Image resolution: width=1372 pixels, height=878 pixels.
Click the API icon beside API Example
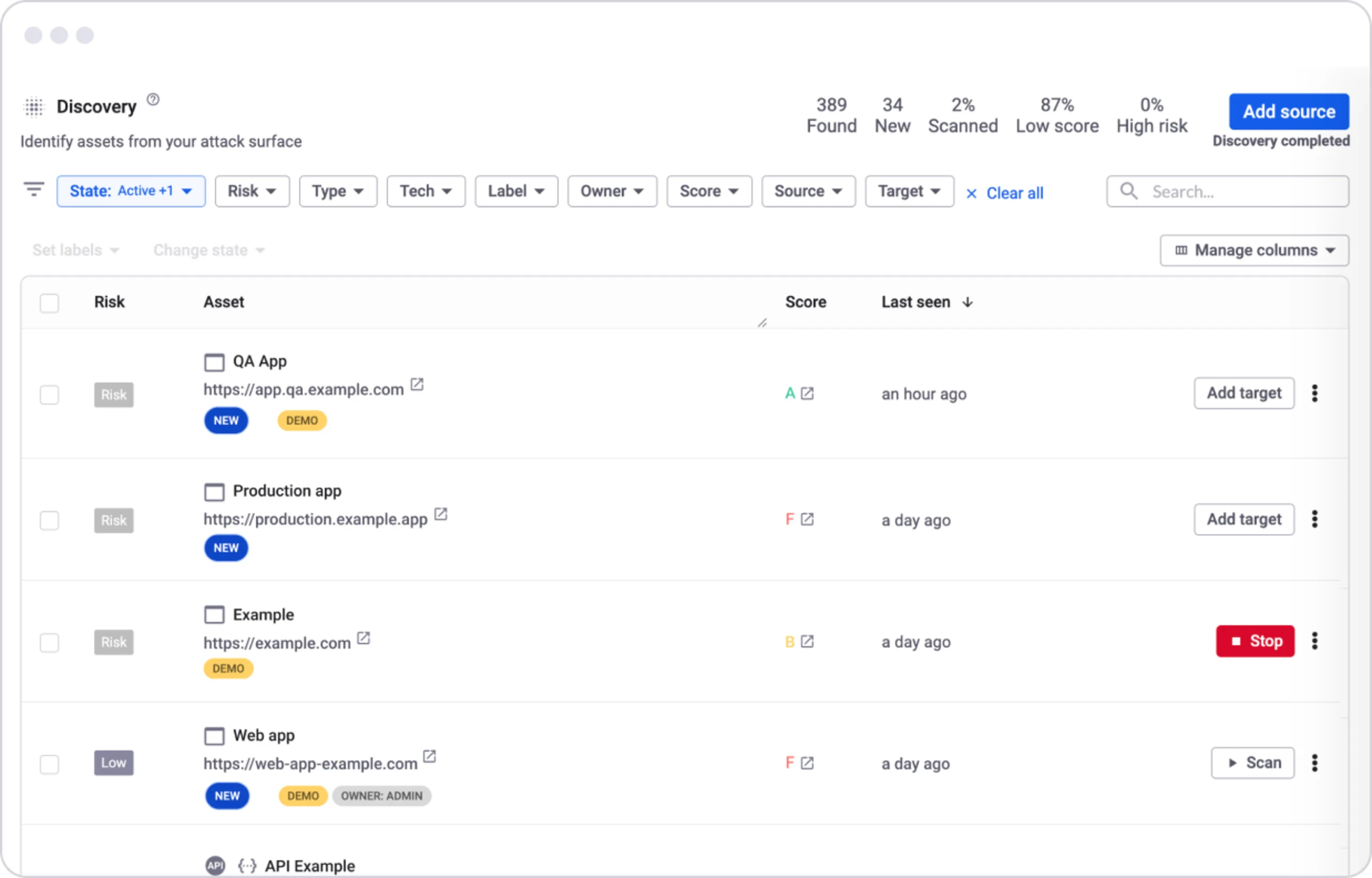[215, 866]
